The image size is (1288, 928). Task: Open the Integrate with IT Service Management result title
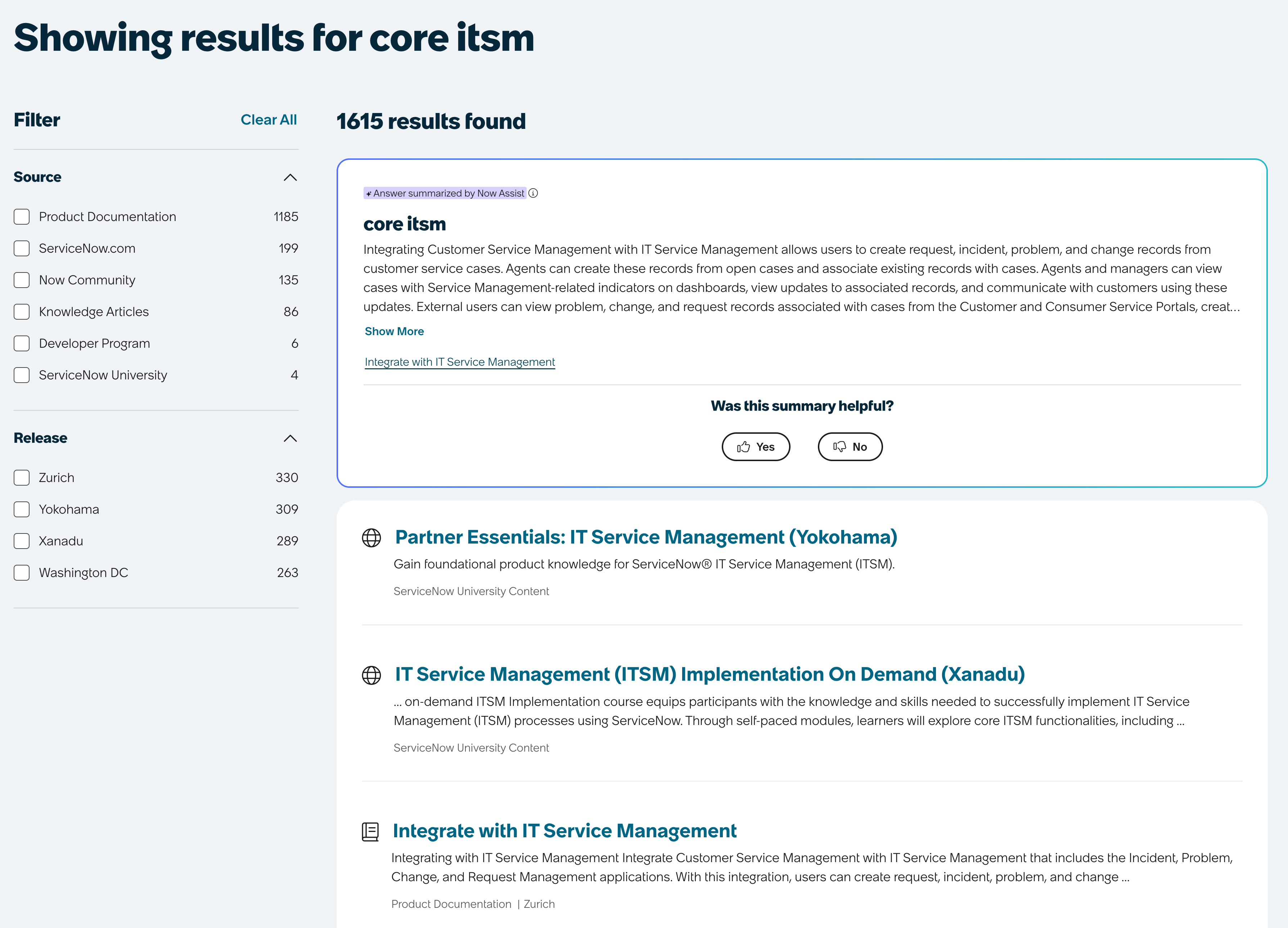(564, 832)
